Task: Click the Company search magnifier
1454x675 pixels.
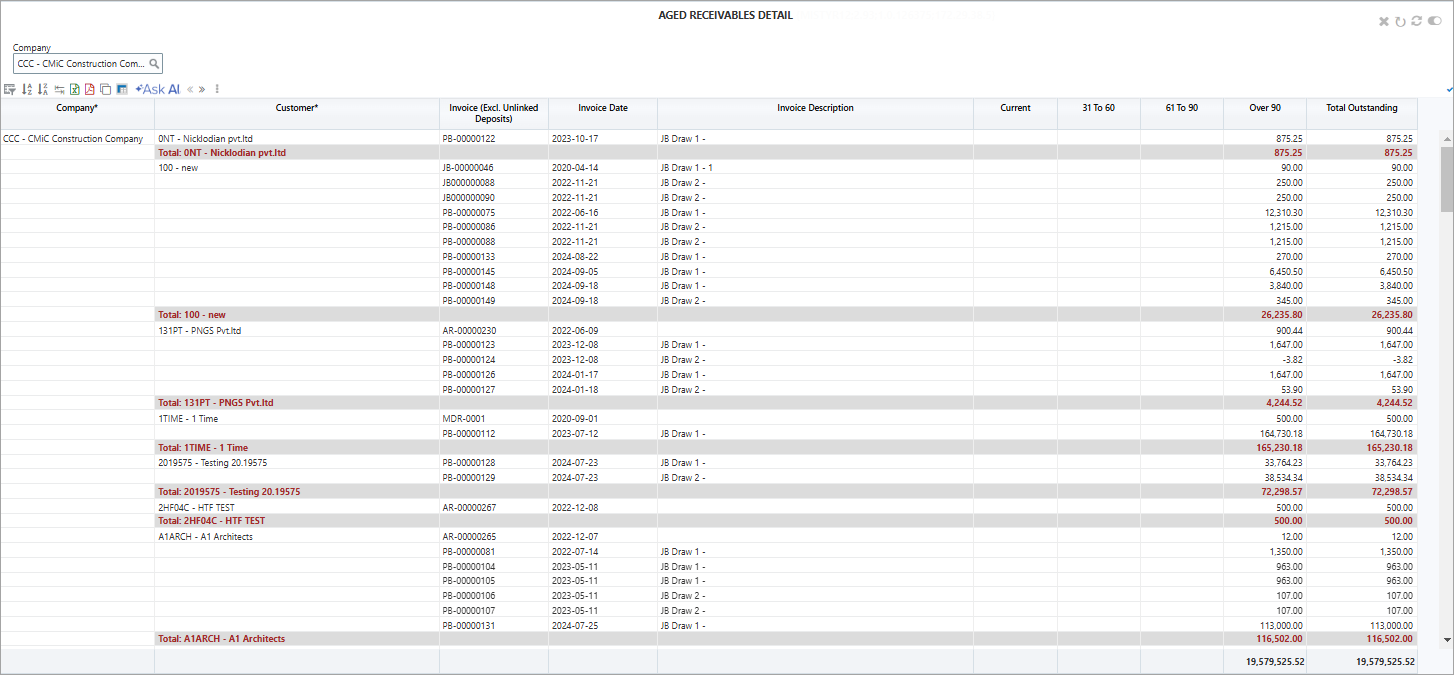Action: (155, 63)
